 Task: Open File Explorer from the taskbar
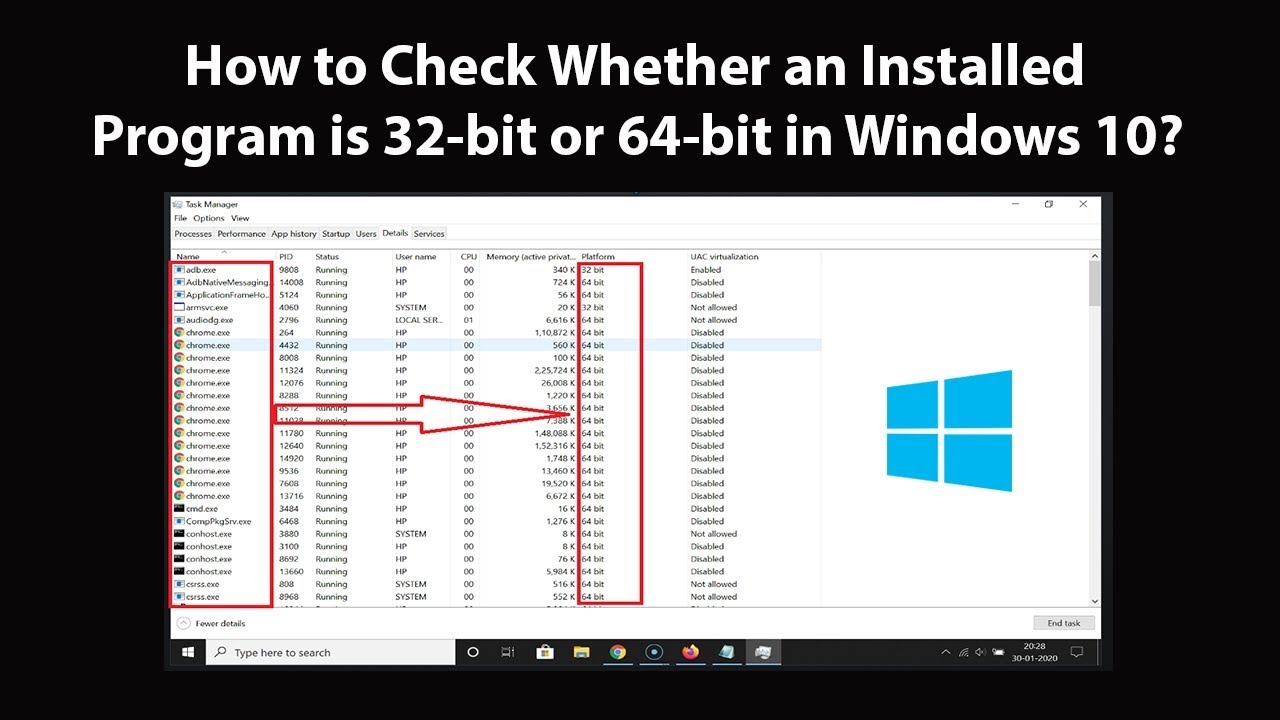click(581, 652)
